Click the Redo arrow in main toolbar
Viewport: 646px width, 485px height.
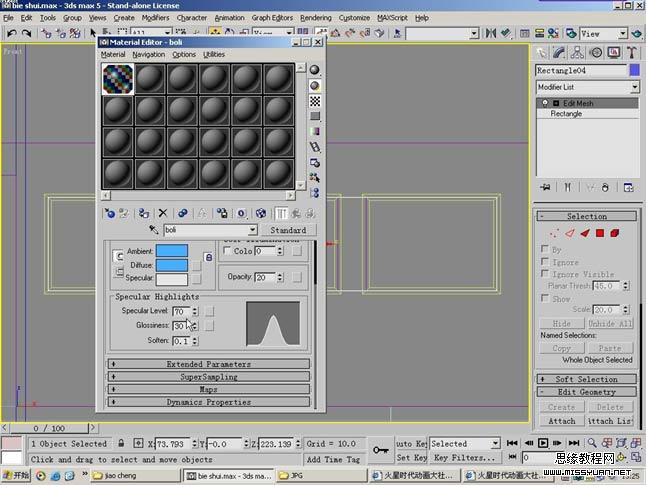26,33
